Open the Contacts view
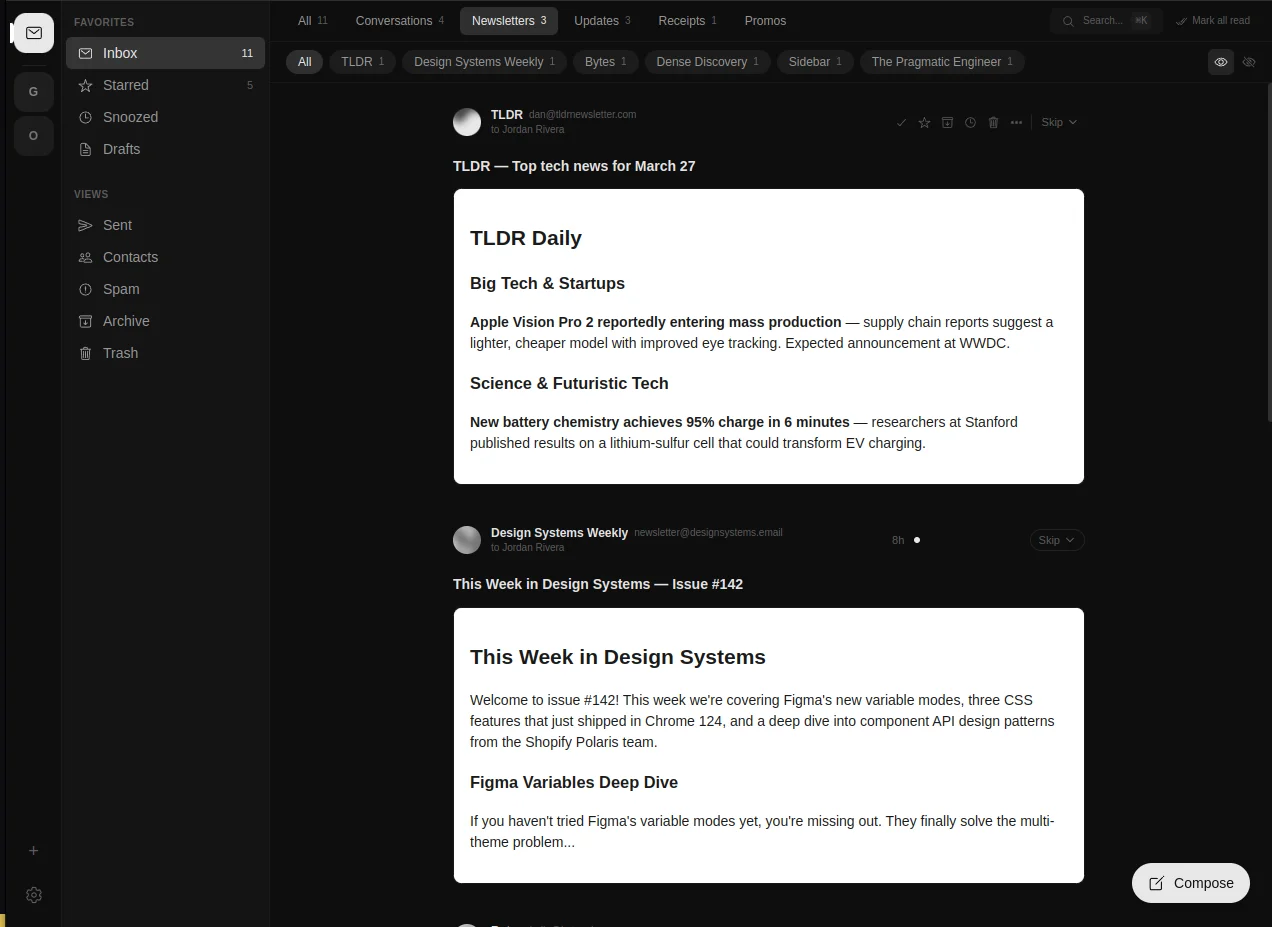1272x927 pixels. (129, 257)
